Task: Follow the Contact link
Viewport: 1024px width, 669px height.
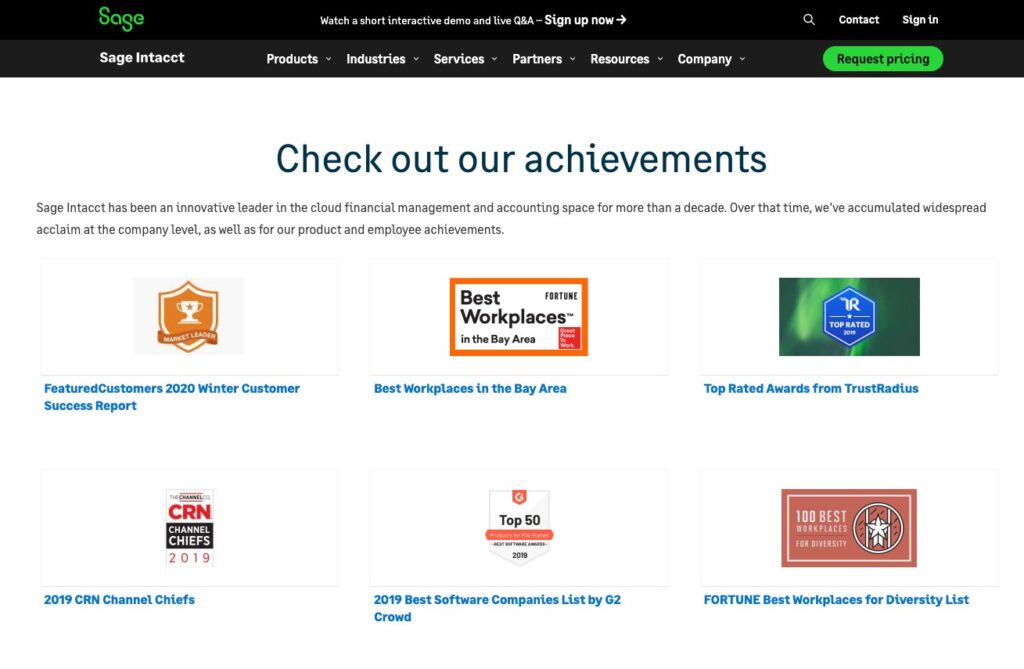Action: (859, 20)
